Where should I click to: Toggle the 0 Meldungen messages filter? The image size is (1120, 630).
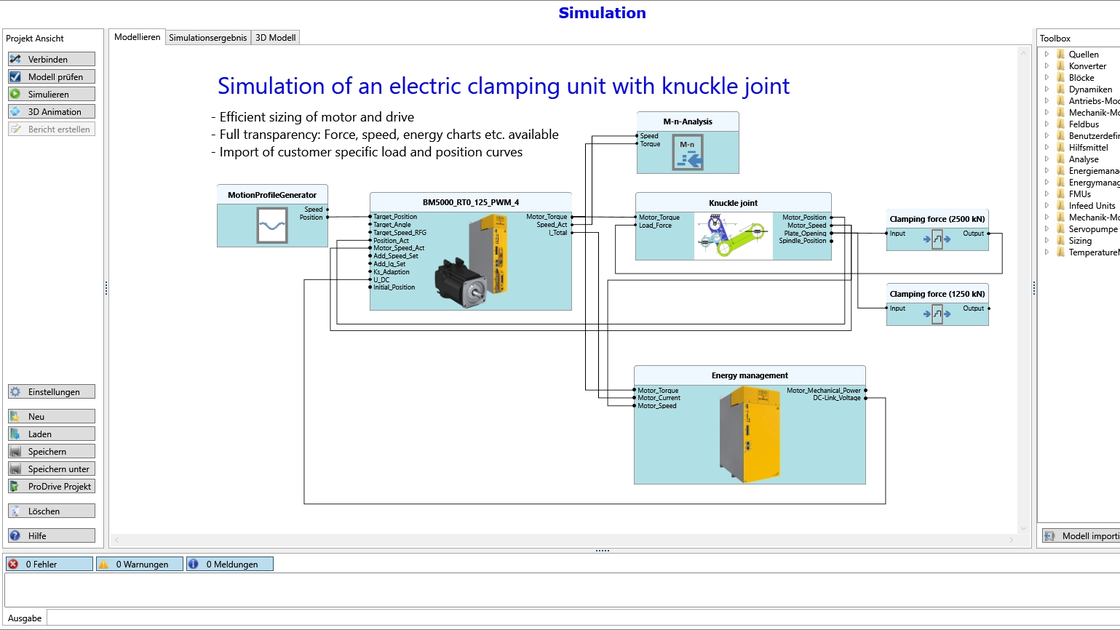point(230,564)
